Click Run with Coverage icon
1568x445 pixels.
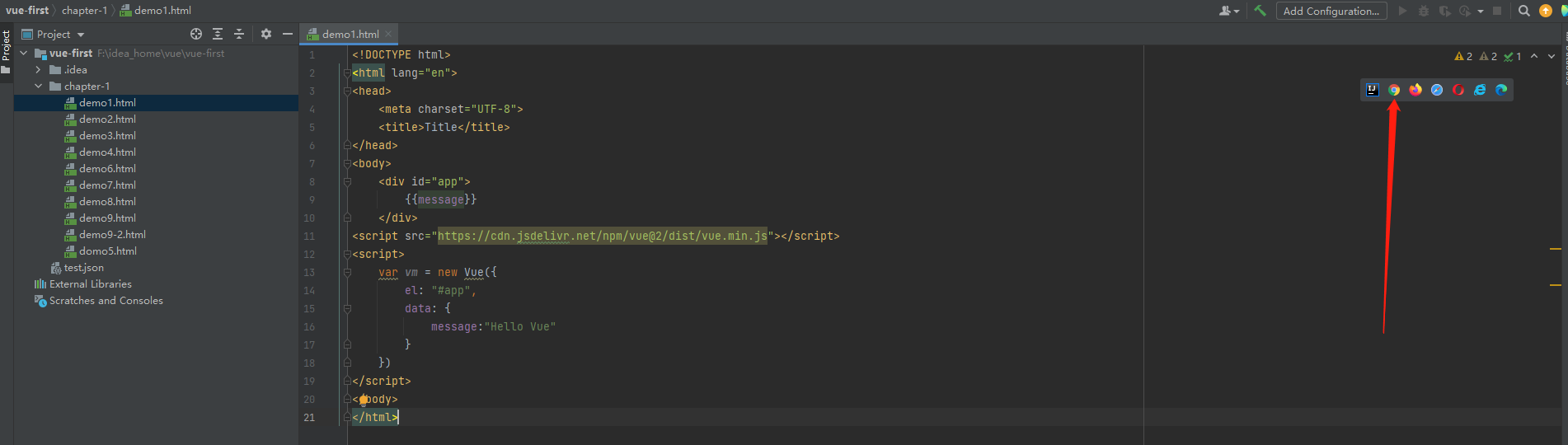1445,11
